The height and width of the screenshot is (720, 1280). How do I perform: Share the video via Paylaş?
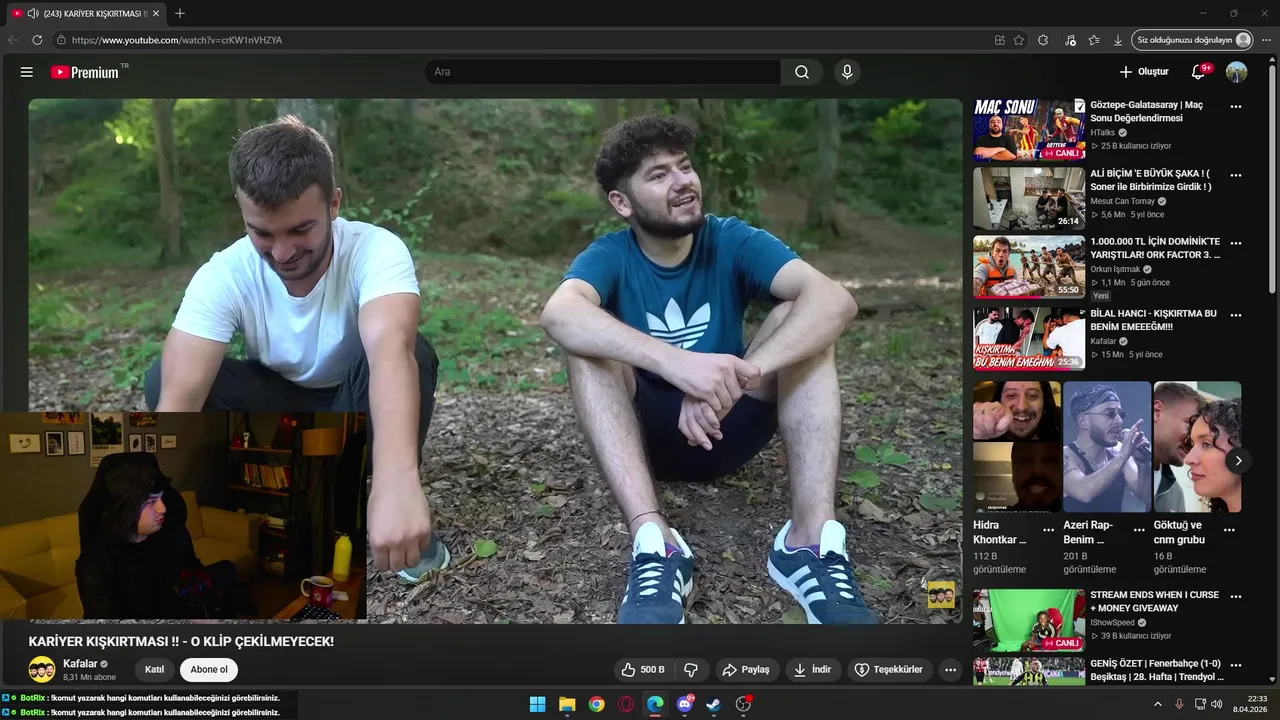click(x=746, y=670)
